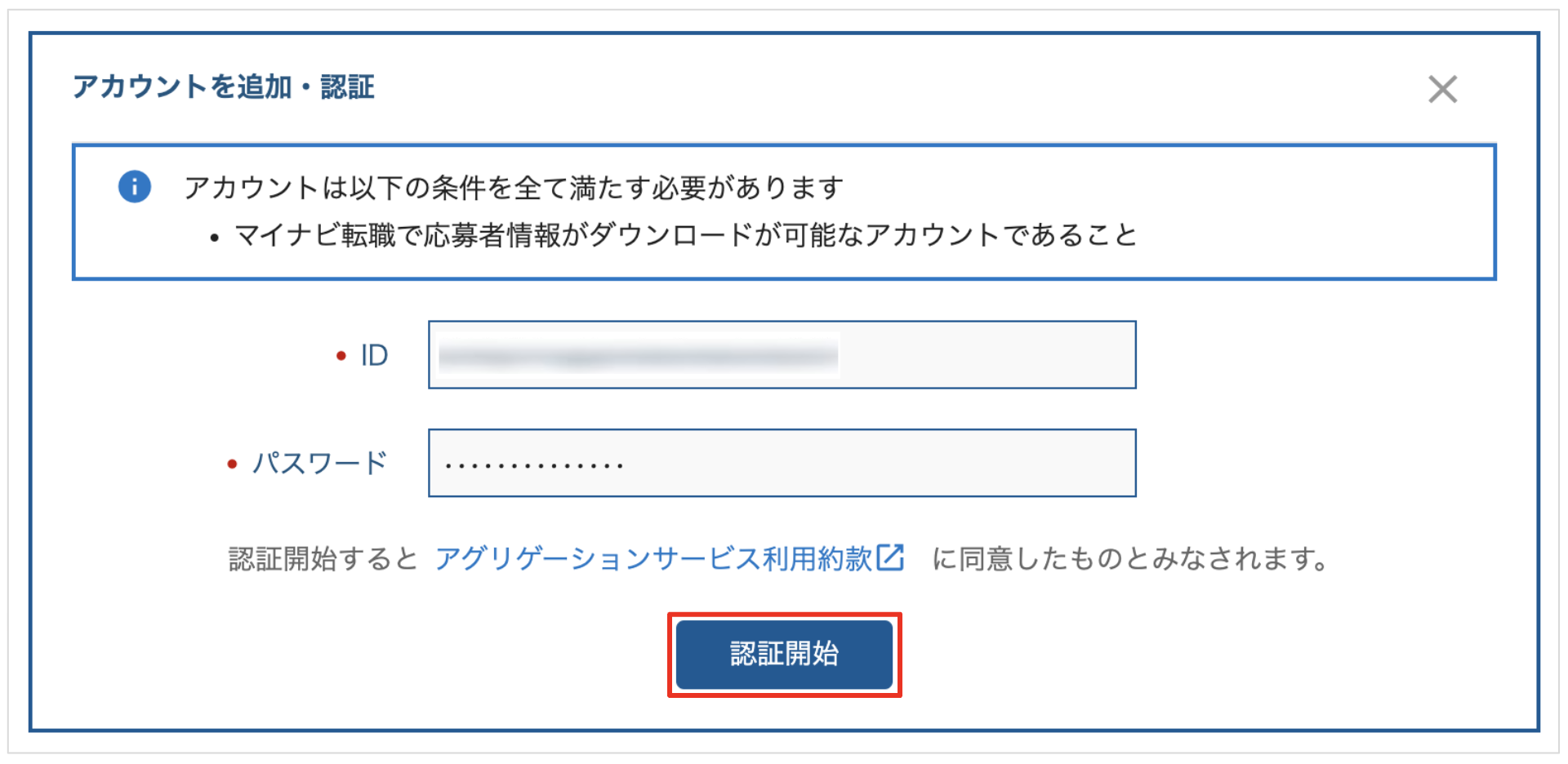Click the blurred value inside the ID field
Screen dimensions: 1568x764
pyautogui.click(x=638, y=355)
